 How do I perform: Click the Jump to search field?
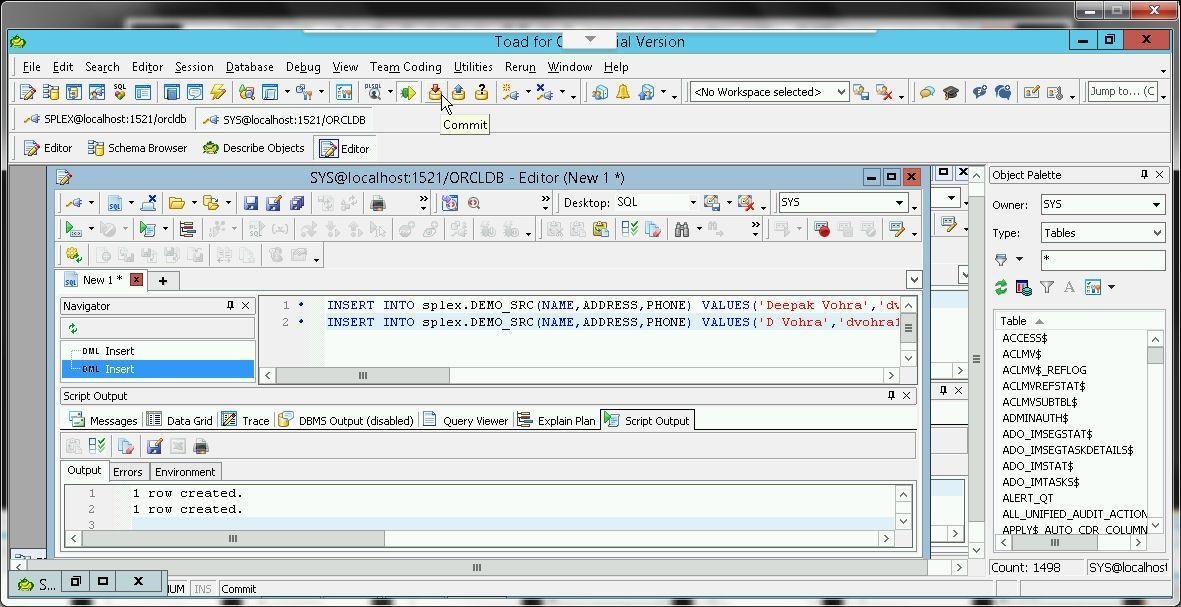click(x=1122, y=92)
